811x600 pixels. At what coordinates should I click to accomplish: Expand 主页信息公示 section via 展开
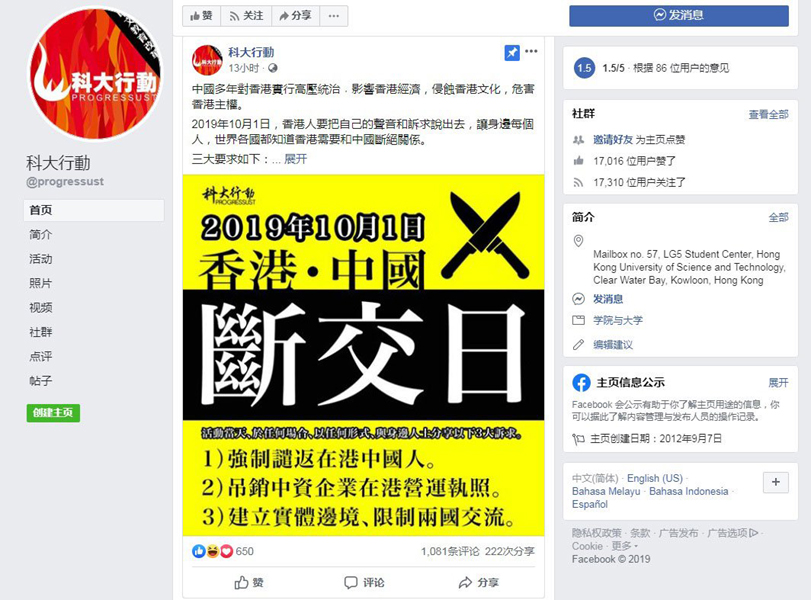click(778, 382)
